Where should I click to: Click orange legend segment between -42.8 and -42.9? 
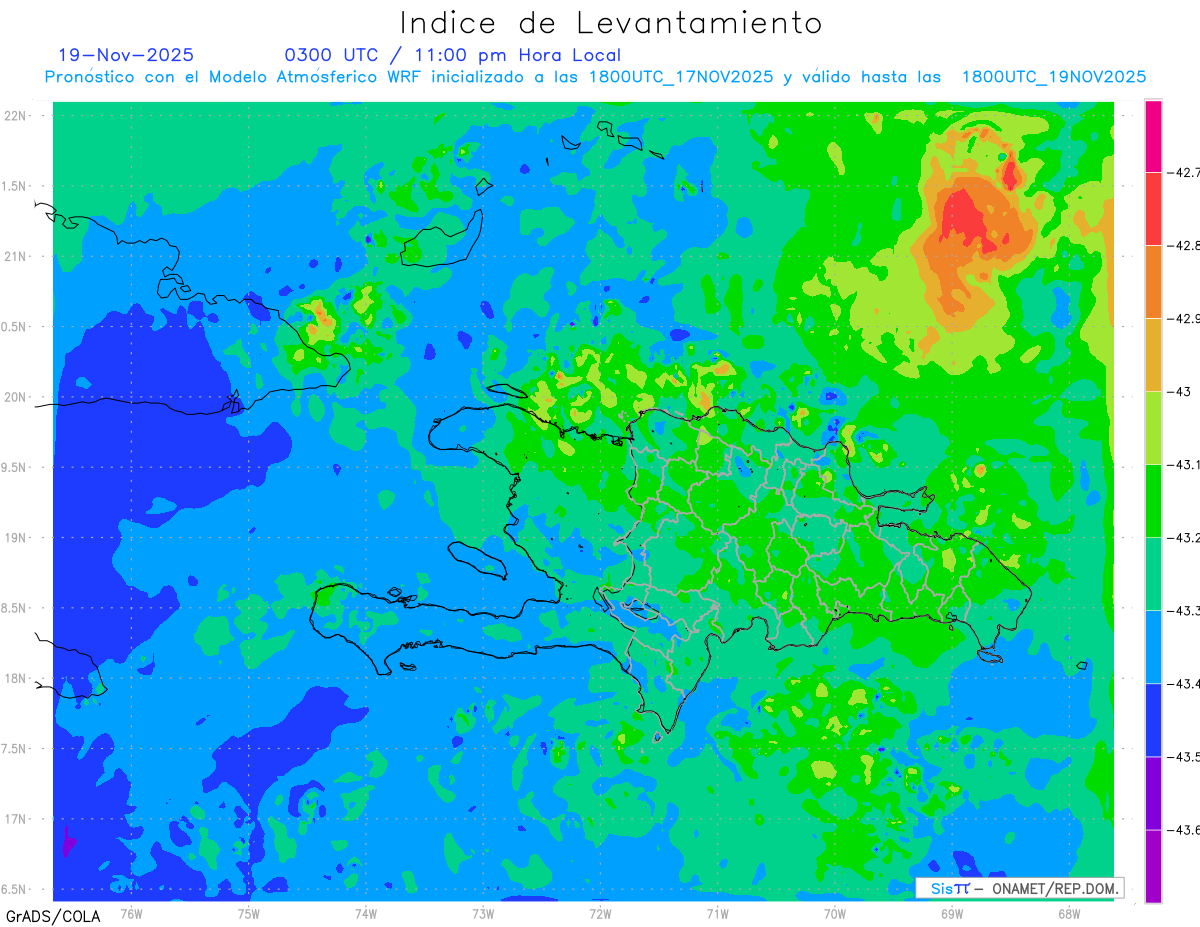[x=1153, y=281]
